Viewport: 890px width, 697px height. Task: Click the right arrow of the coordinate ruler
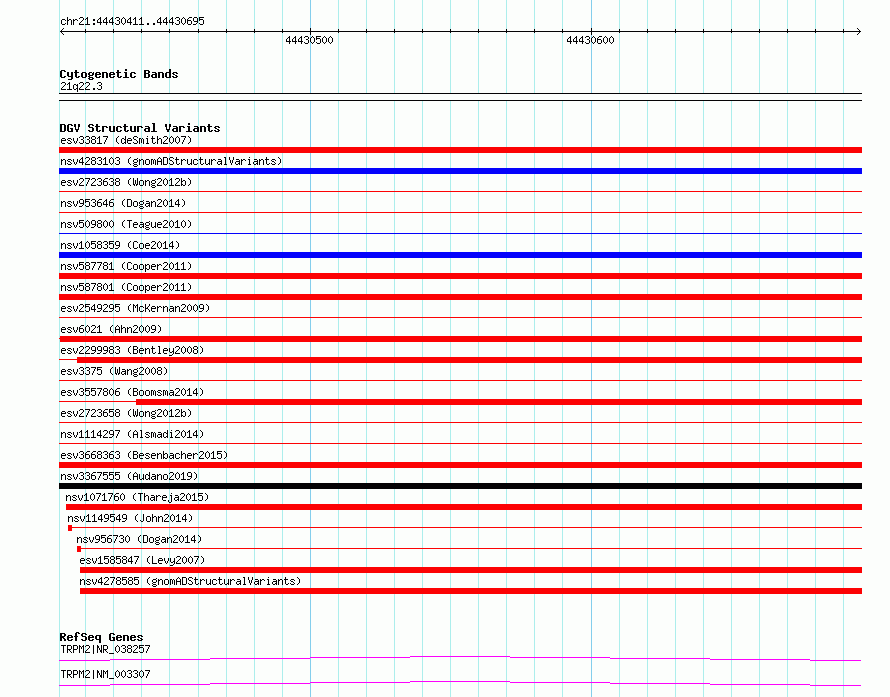coord(859,31)
